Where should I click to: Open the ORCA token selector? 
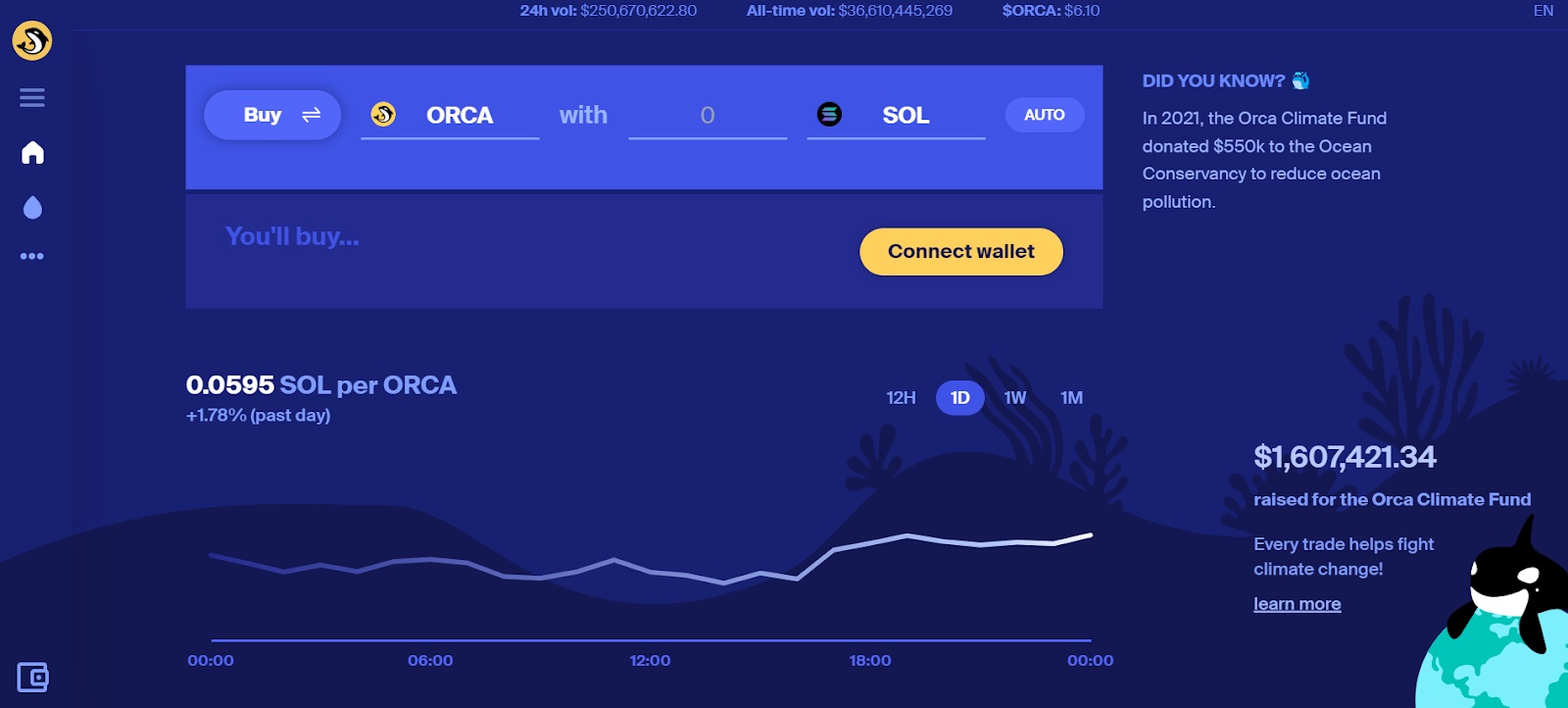point(459,116)
